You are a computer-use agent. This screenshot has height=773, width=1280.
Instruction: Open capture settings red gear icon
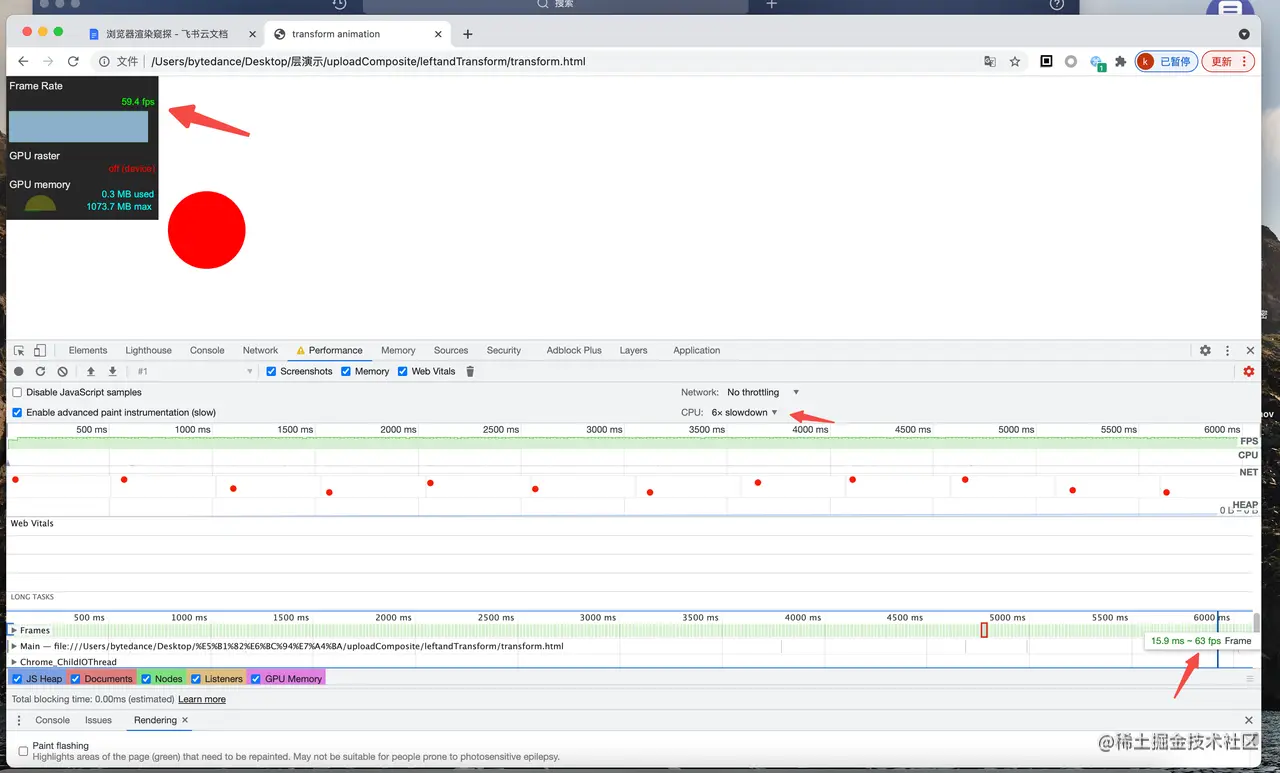(x=1249, y=371)
